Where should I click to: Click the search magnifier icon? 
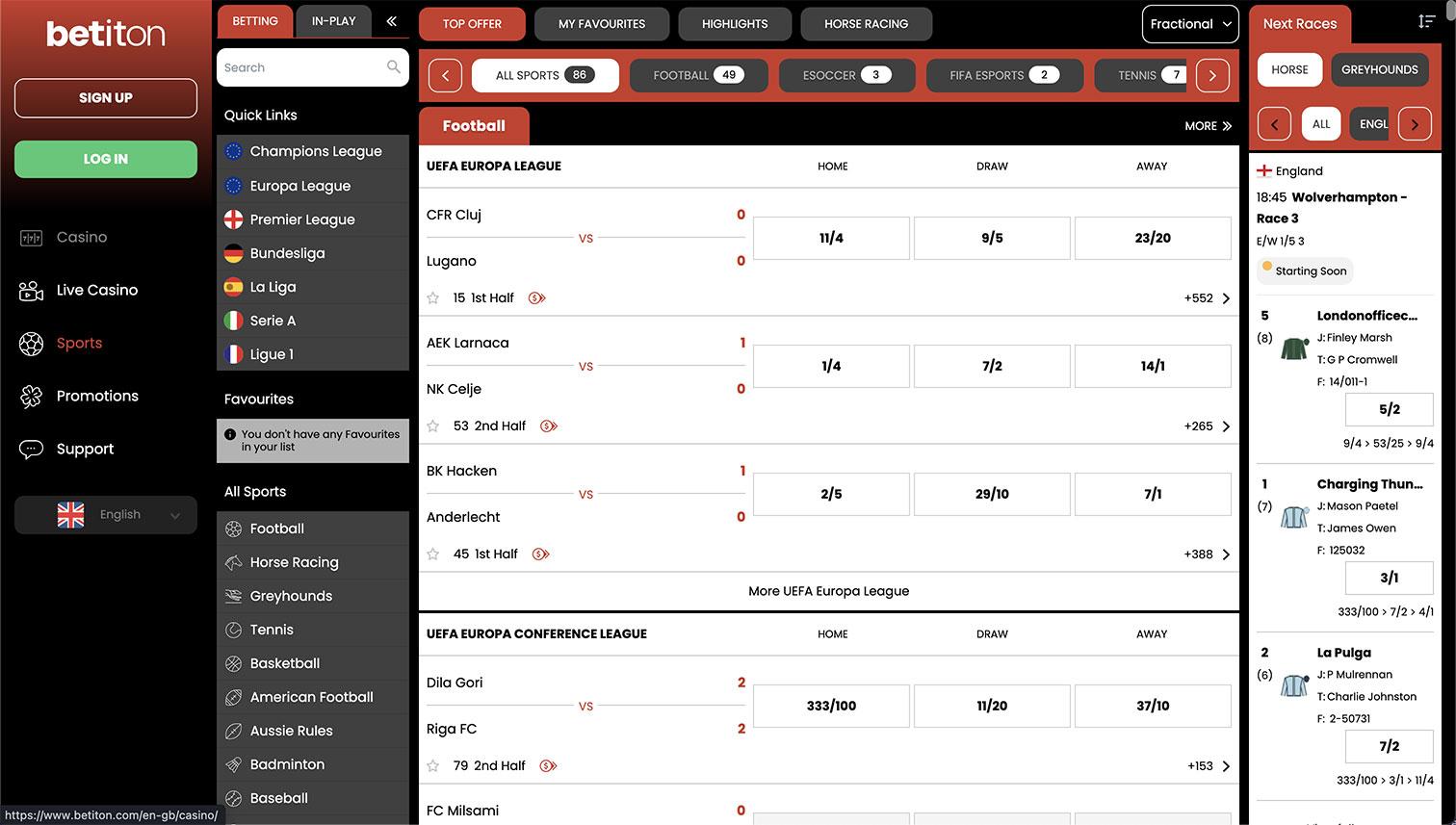(x=393, y=67)
